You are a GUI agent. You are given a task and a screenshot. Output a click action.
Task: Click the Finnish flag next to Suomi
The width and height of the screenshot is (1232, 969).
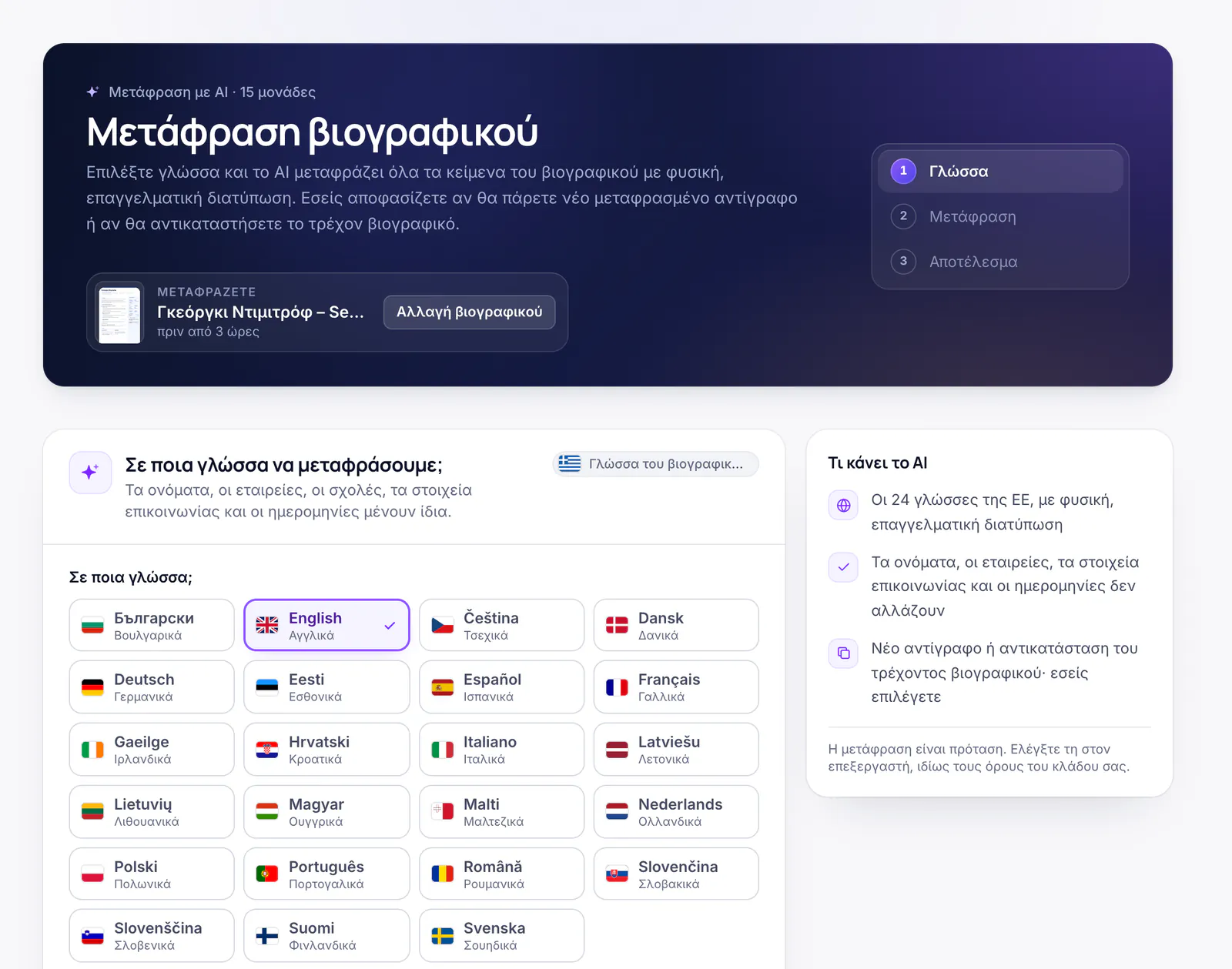point(267,935)
